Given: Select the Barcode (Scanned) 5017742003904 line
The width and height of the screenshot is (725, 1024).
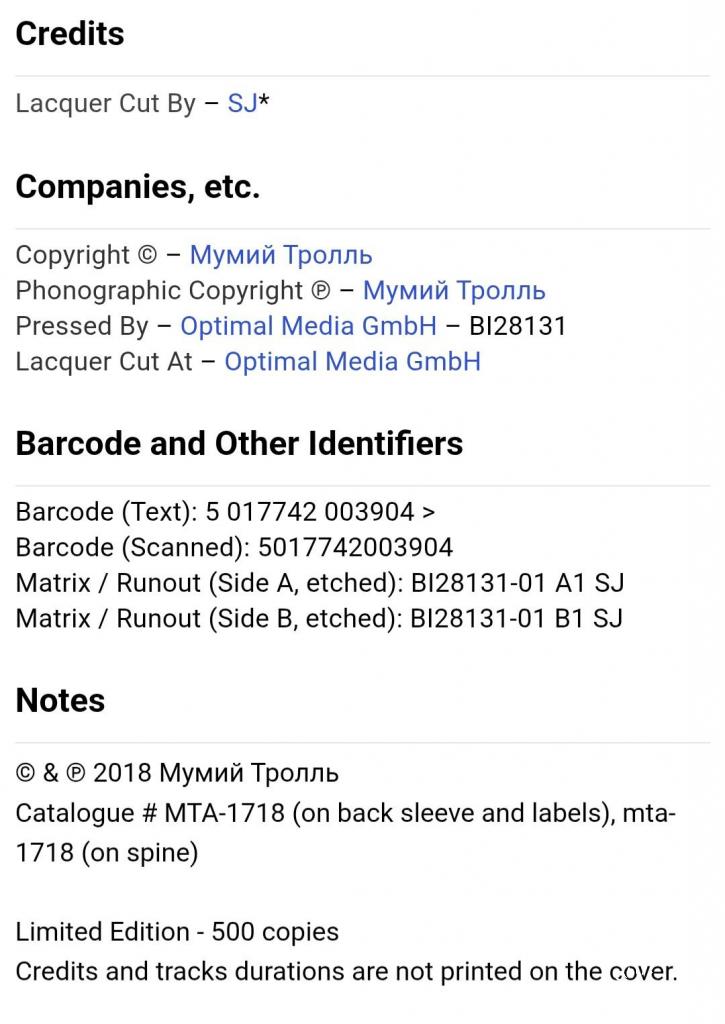Looking at the screenshot, I should 234,547.
